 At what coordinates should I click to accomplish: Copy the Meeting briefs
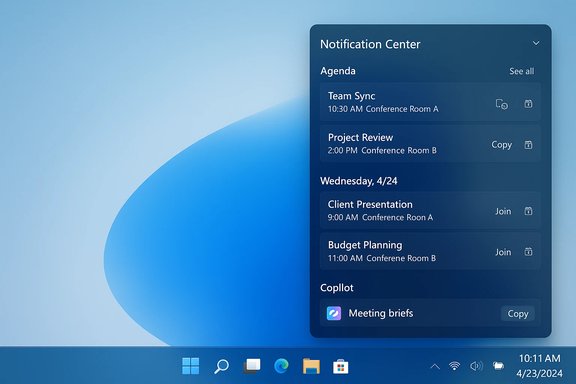coord(518,313)
